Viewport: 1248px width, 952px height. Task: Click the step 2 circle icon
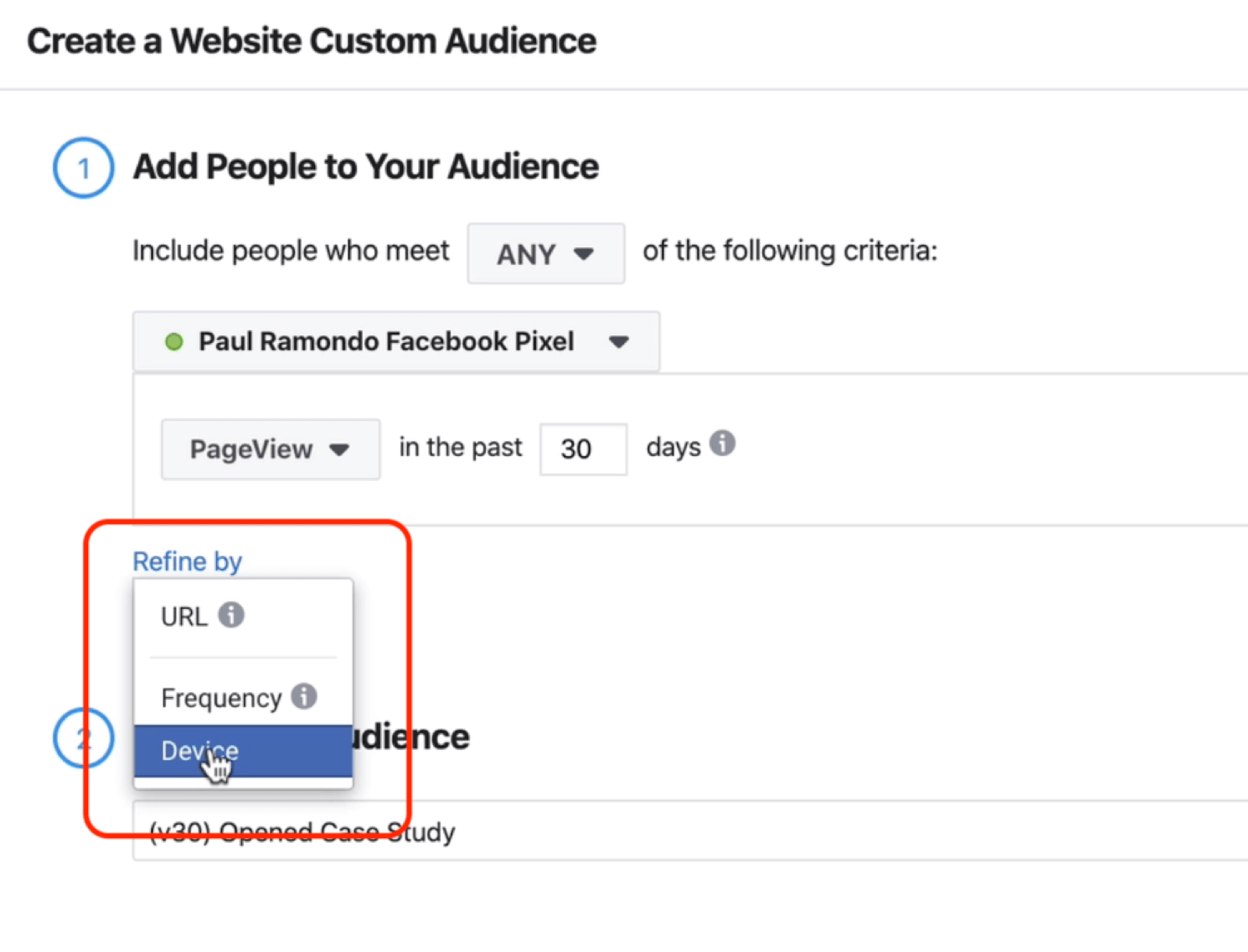coord(83,738)
